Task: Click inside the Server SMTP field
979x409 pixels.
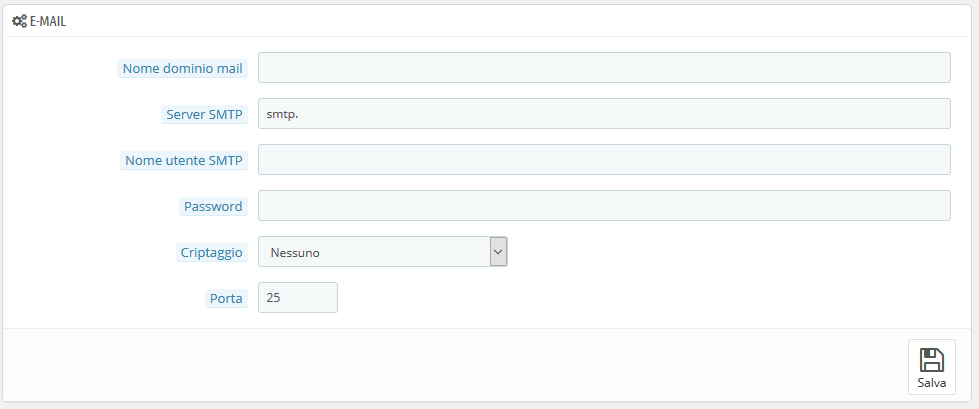Action: pos(604,114)
